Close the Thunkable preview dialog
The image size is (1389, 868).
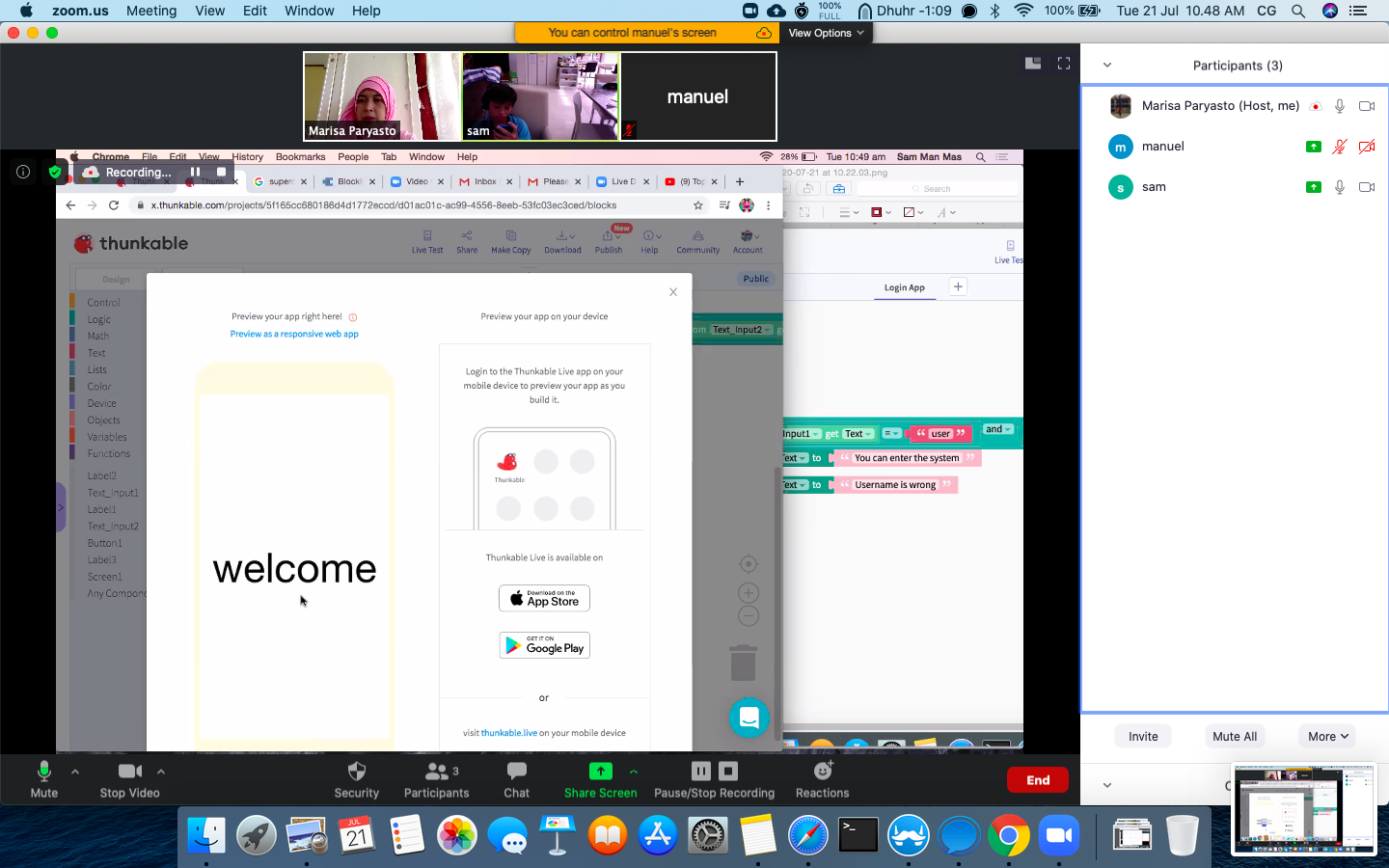pos(673,292)
